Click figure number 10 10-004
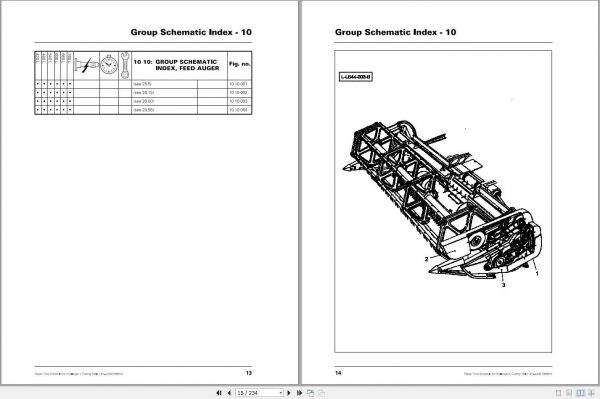This screenshot has height=399, width=600. coord(238,110)
